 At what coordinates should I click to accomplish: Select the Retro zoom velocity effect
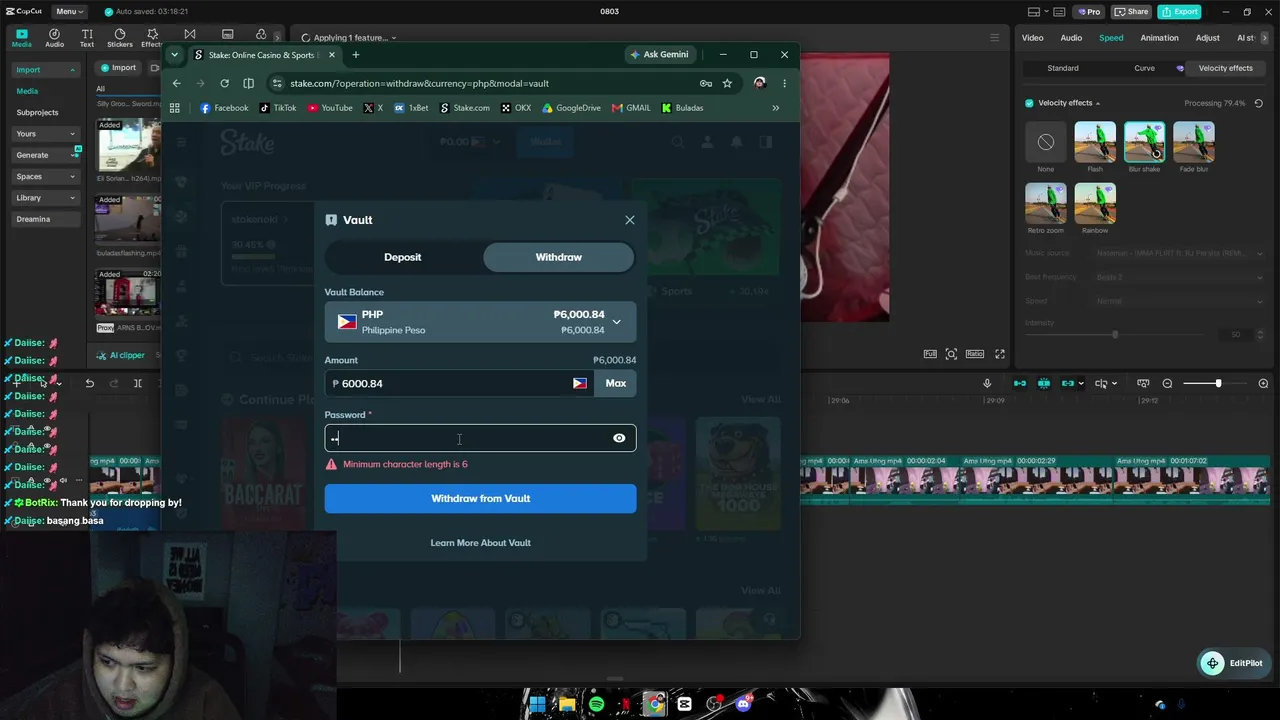pyautogui.click(x=1045, y=203)
